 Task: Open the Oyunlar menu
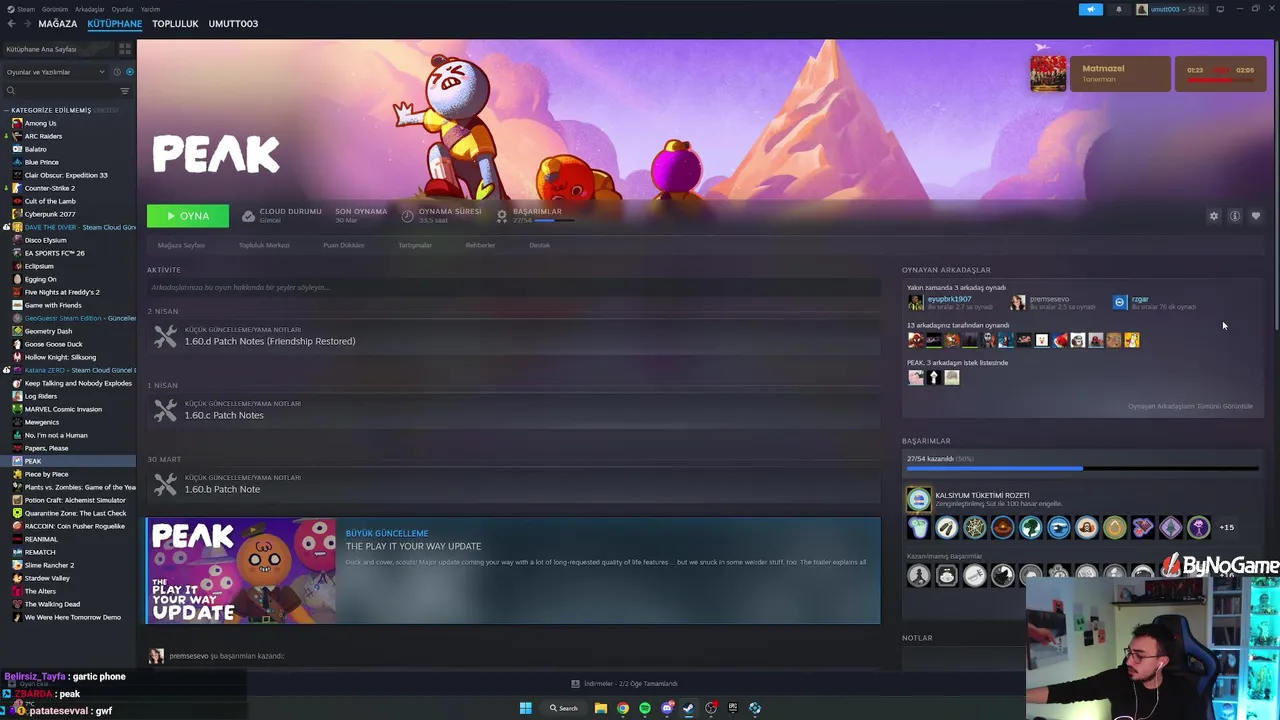pyautogui.click(x=122, y=9)
